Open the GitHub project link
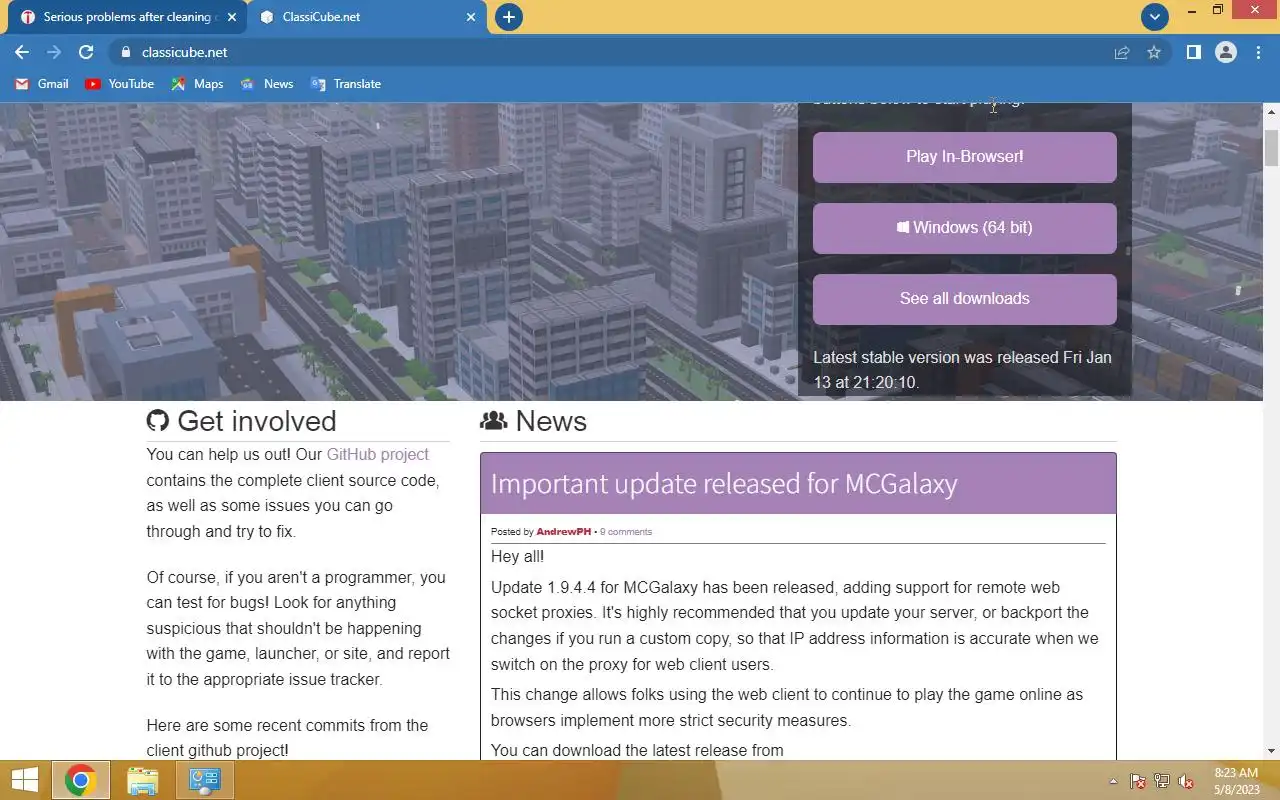 (x=377, y=454)
